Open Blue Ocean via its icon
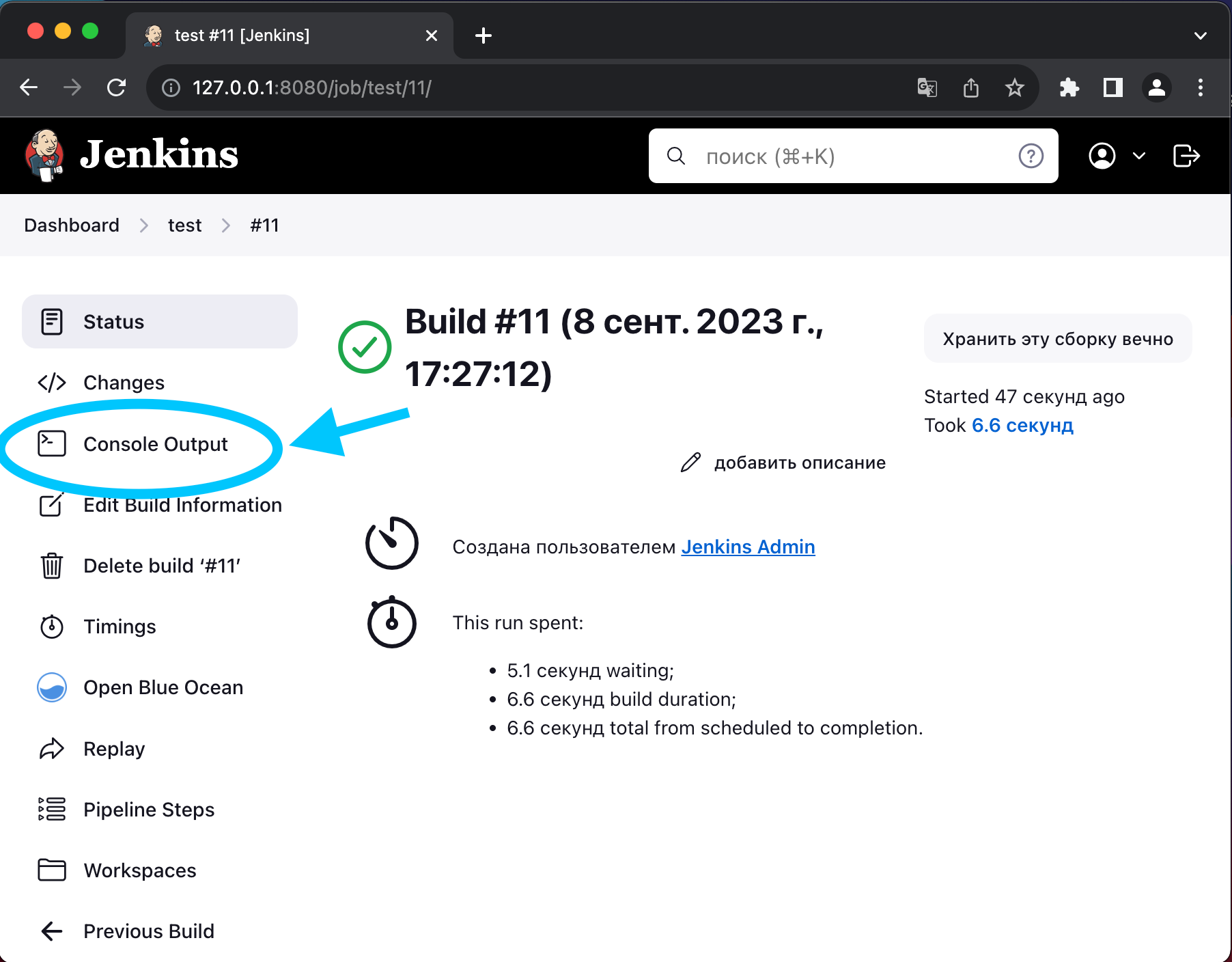Screen dimensions: 1232x962 52,687
